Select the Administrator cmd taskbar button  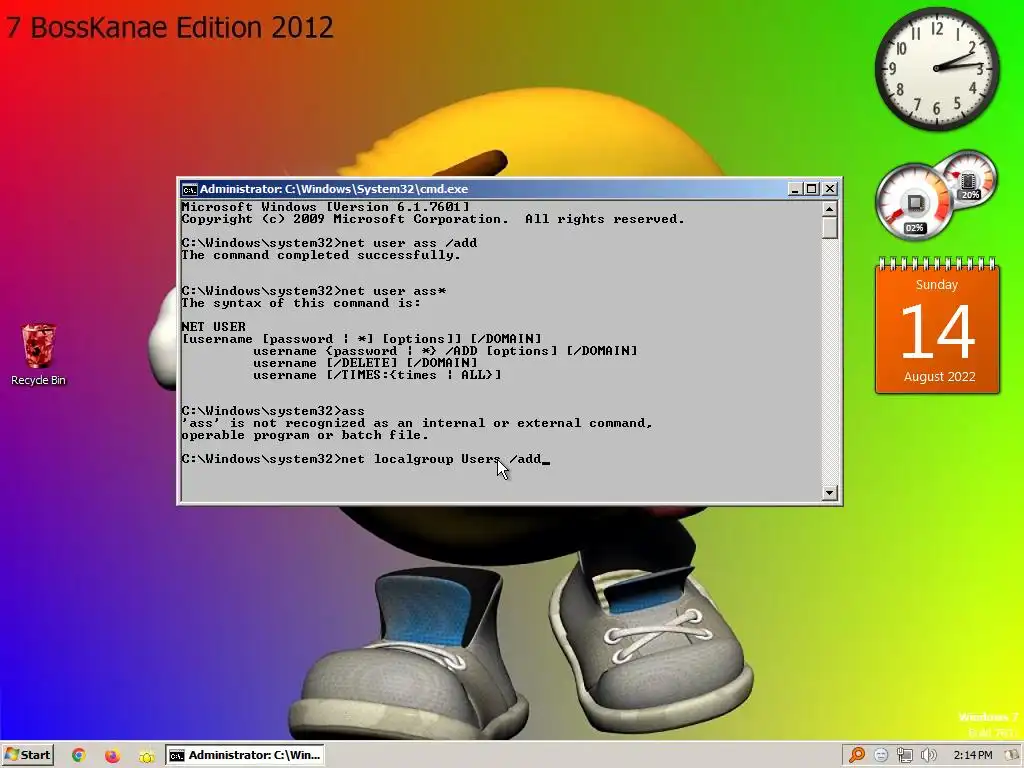point(246,755)
